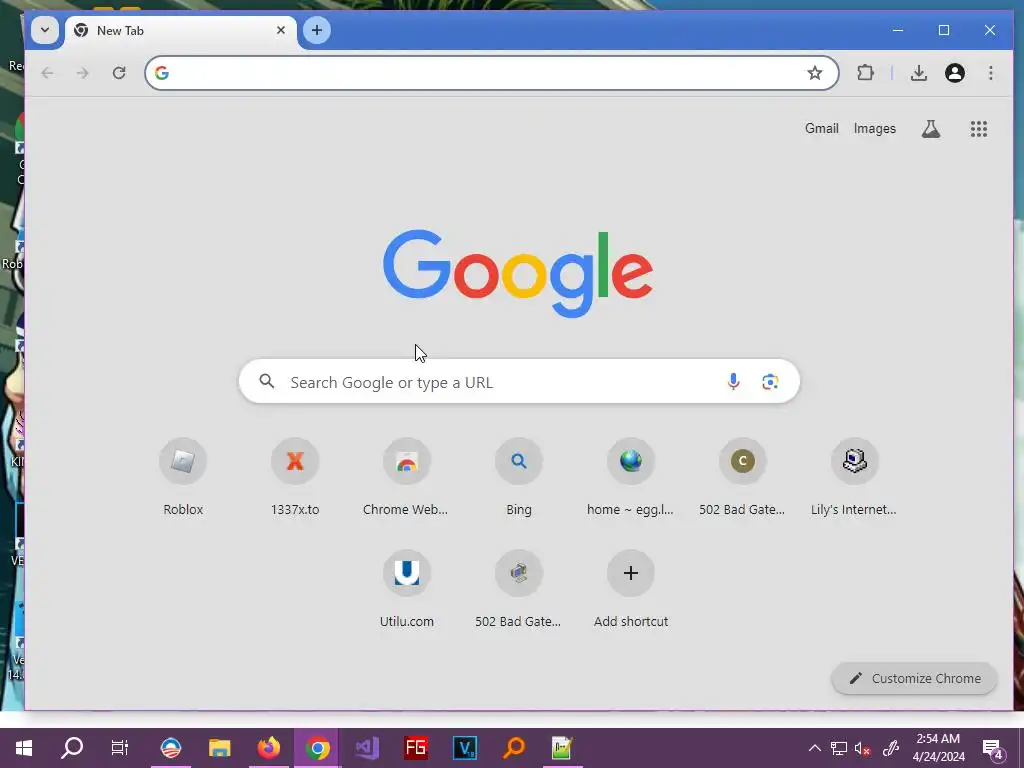Open the 502 Bad Gateway shortcut below Bing
The height and width of the screenshot is (768, 1024).
(x=519, y=589)
